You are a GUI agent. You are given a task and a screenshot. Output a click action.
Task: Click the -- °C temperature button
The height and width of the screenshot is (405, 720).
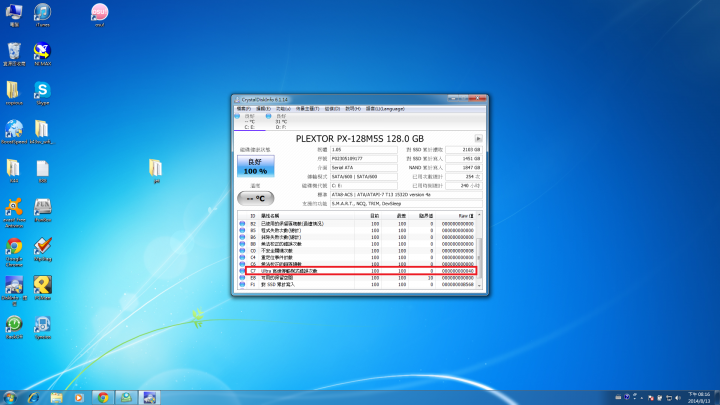tap(256, 198)
